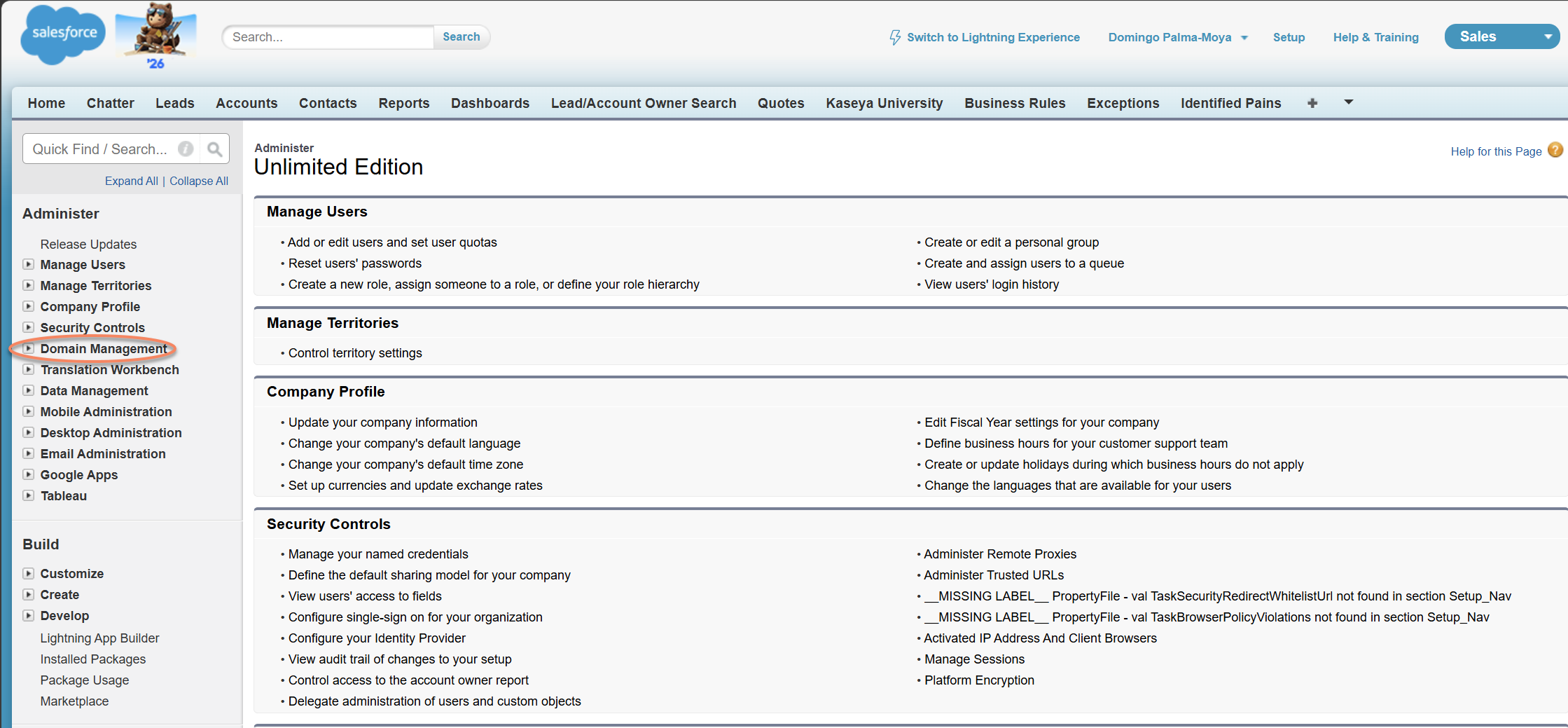This screenshot has width=1568, height=728.
Task: Select the Exceptions tab
Action: [x=1123, y=103]
